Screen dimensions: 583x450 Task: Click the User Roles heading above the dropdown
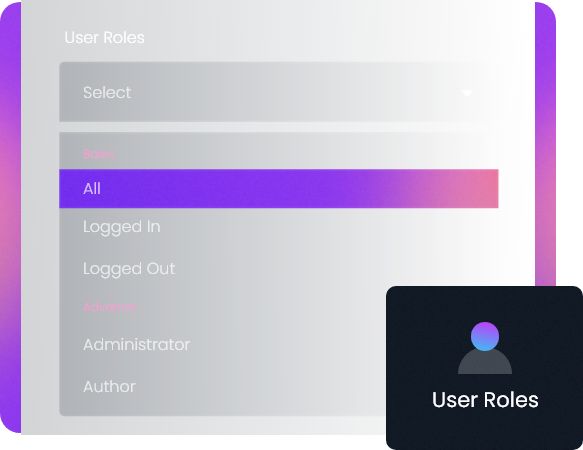[104, 38]
